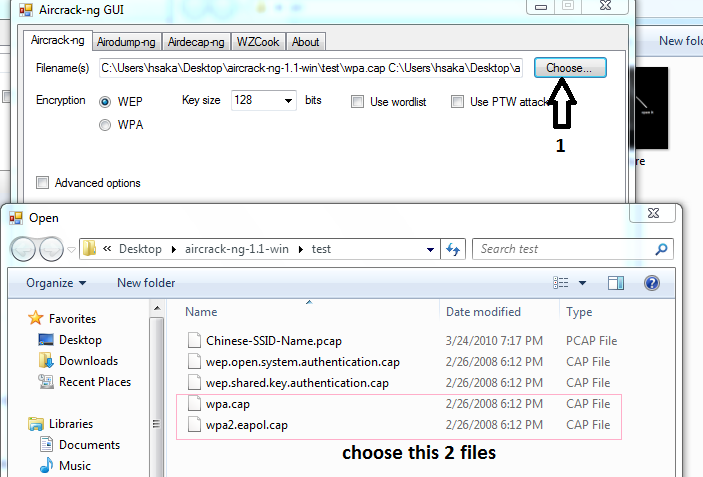Screen dimensions: 703x477
Task: Open help with the question mark icon
Action: coord(651,283)
